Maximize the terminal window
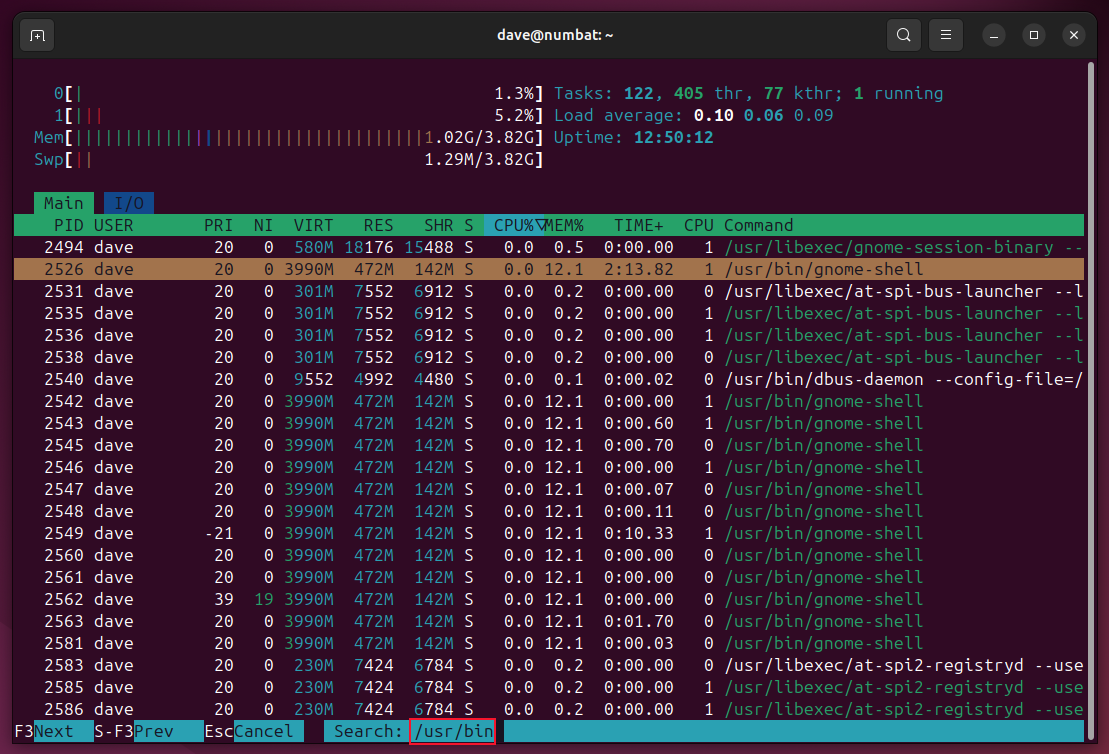 click(x=1034, y=35)
